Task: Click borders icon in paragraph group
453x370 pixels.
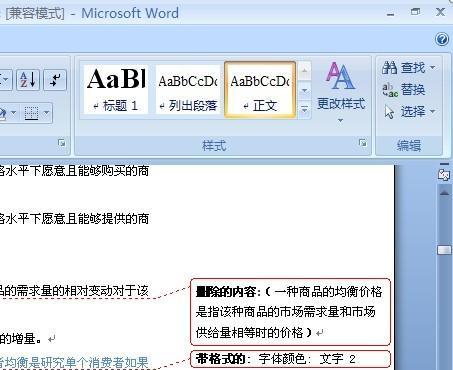Action: pos(32,113)
